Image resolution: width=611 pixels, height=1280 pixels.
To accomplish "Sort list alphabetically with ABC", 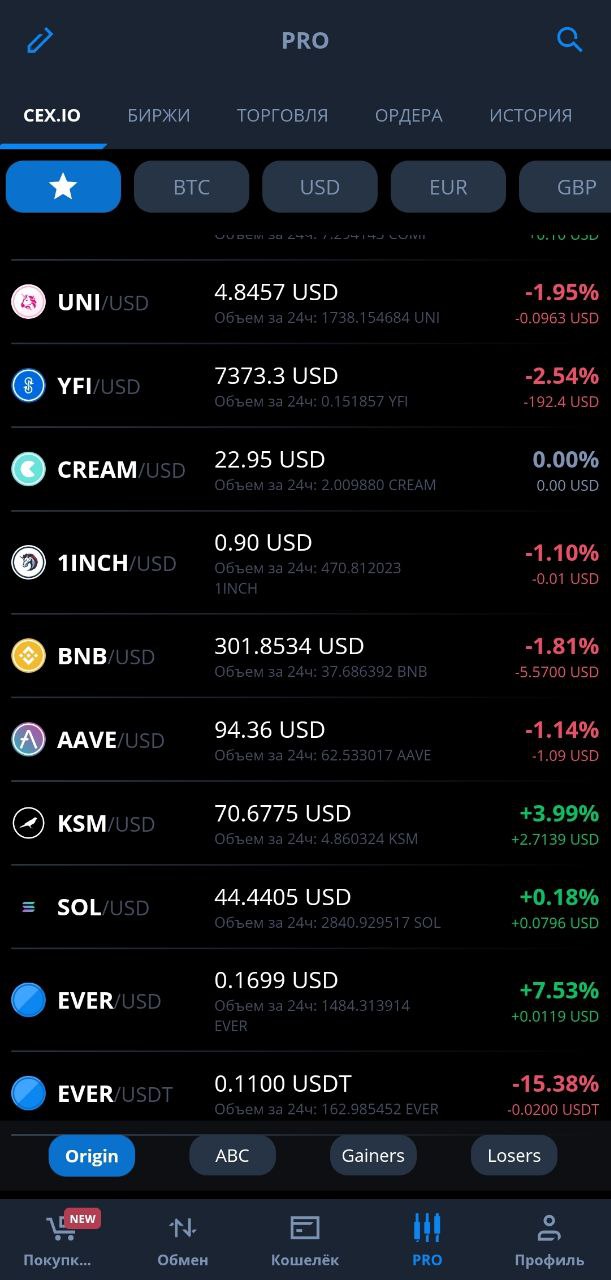I will click(232, 1156).
